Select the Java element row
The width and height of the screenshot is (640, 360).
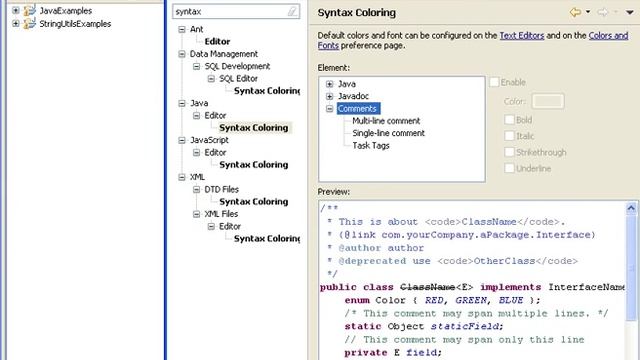point(347,84)
